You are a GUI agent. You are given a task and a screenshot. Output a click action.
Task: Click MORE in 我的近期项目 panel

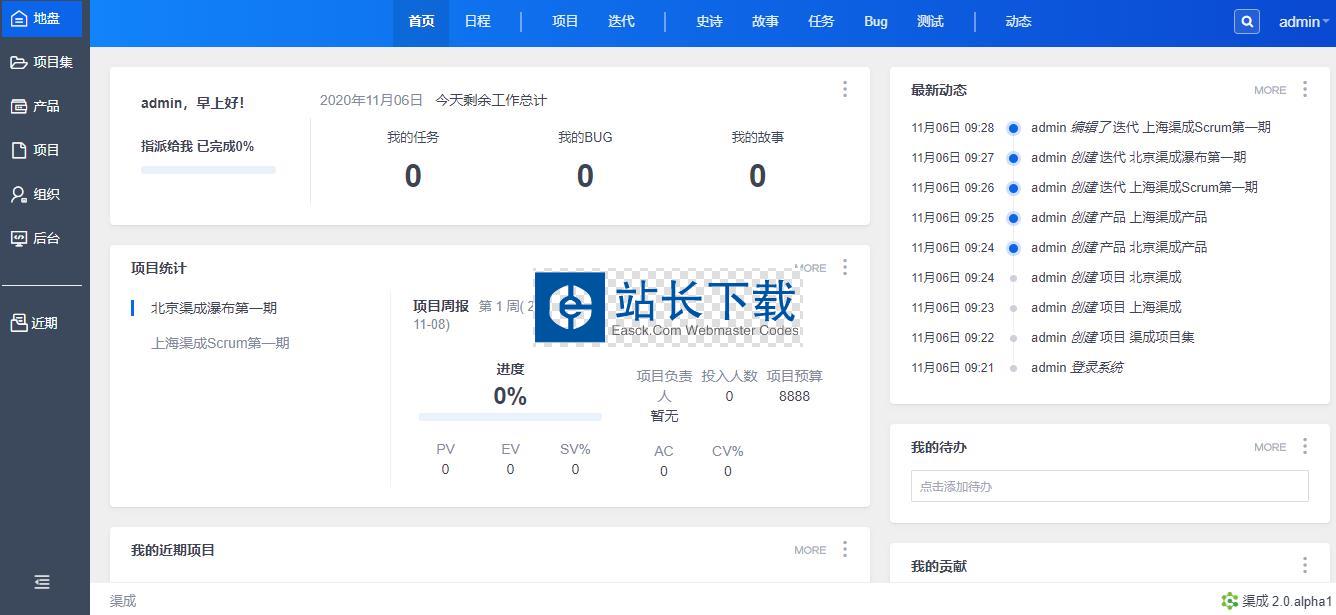(x=810, y=550)
